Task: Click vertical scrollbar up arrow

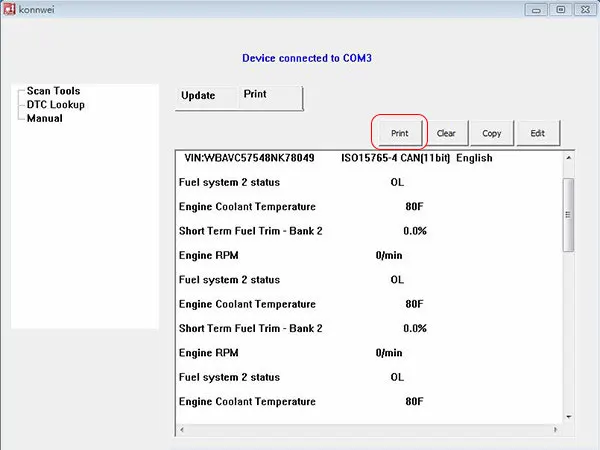Action: click(569, 158)
